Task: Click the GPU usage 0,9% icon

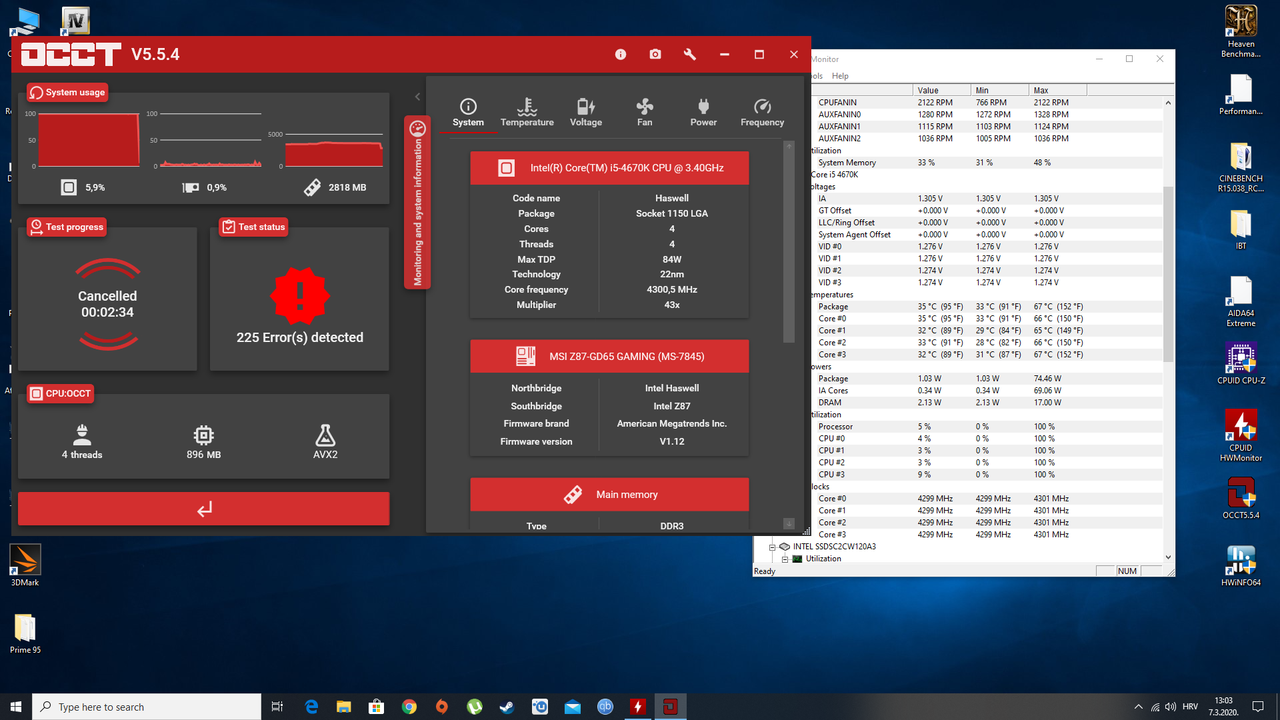Action: (190, 187)
